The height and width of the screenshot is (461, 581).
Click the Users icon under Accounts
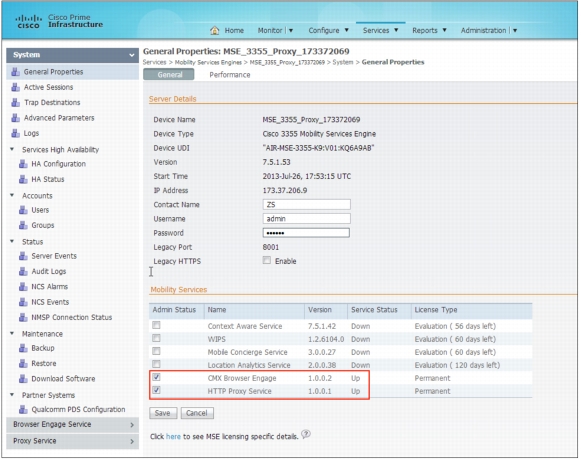[23, 210]
